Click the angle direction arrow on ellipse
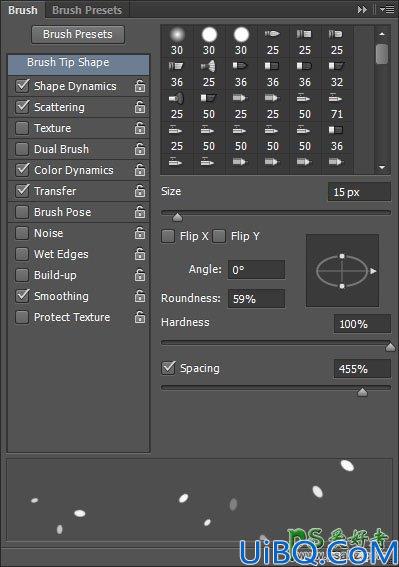Screen dimensions: 399x567 [373, 271]
